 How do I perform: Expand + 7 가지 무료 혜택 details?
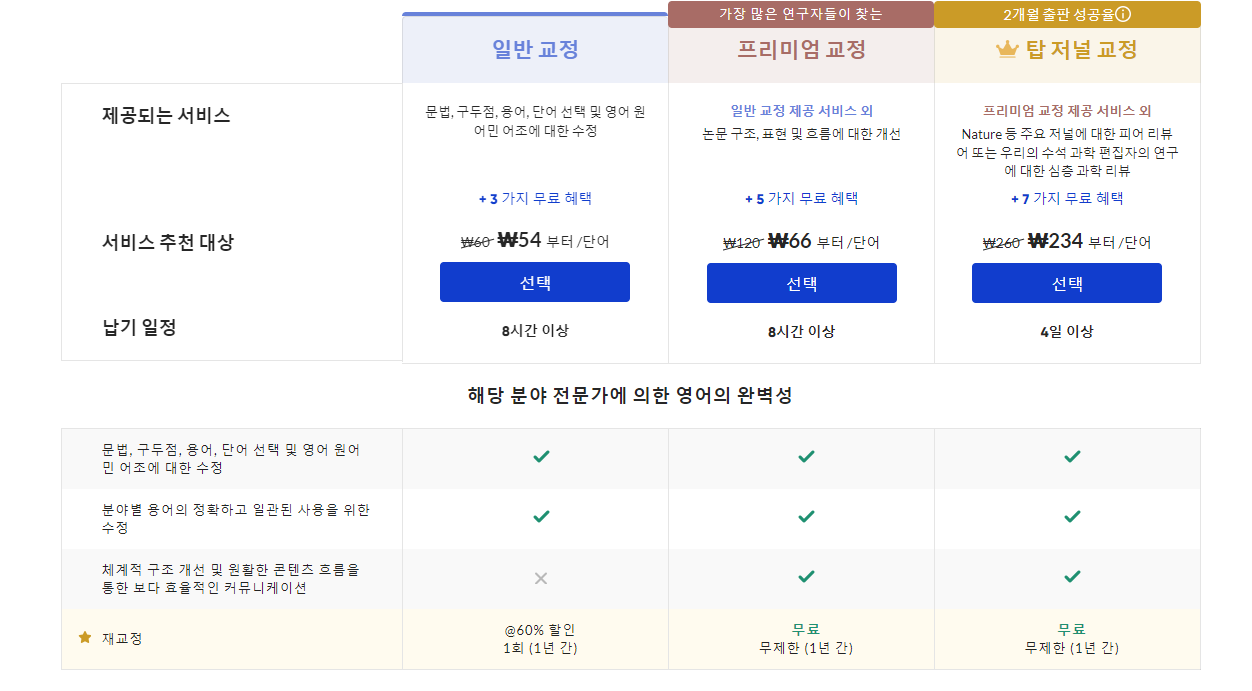(x=1067, y=198)
